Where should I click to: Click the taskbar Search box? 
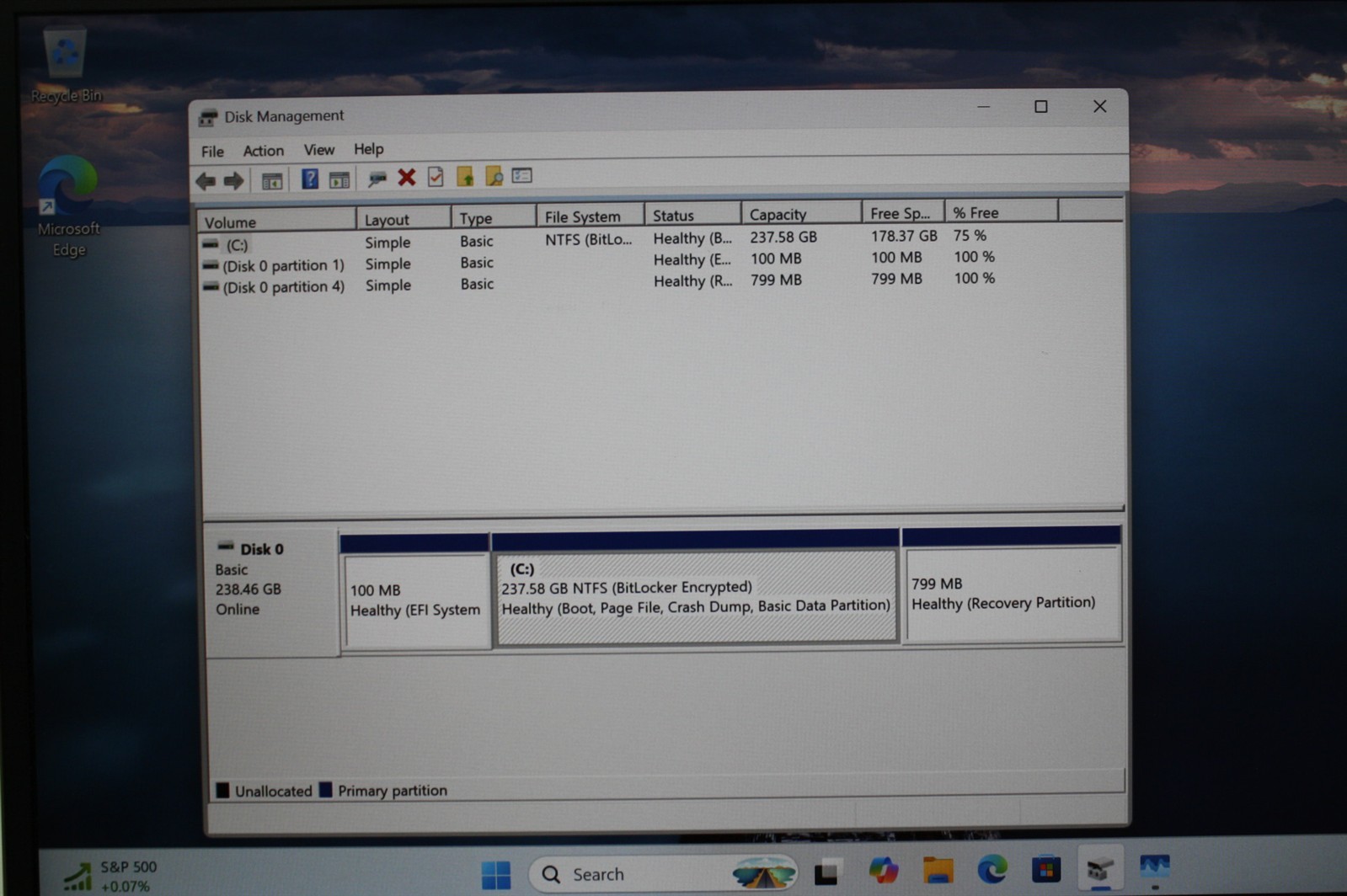664,874
